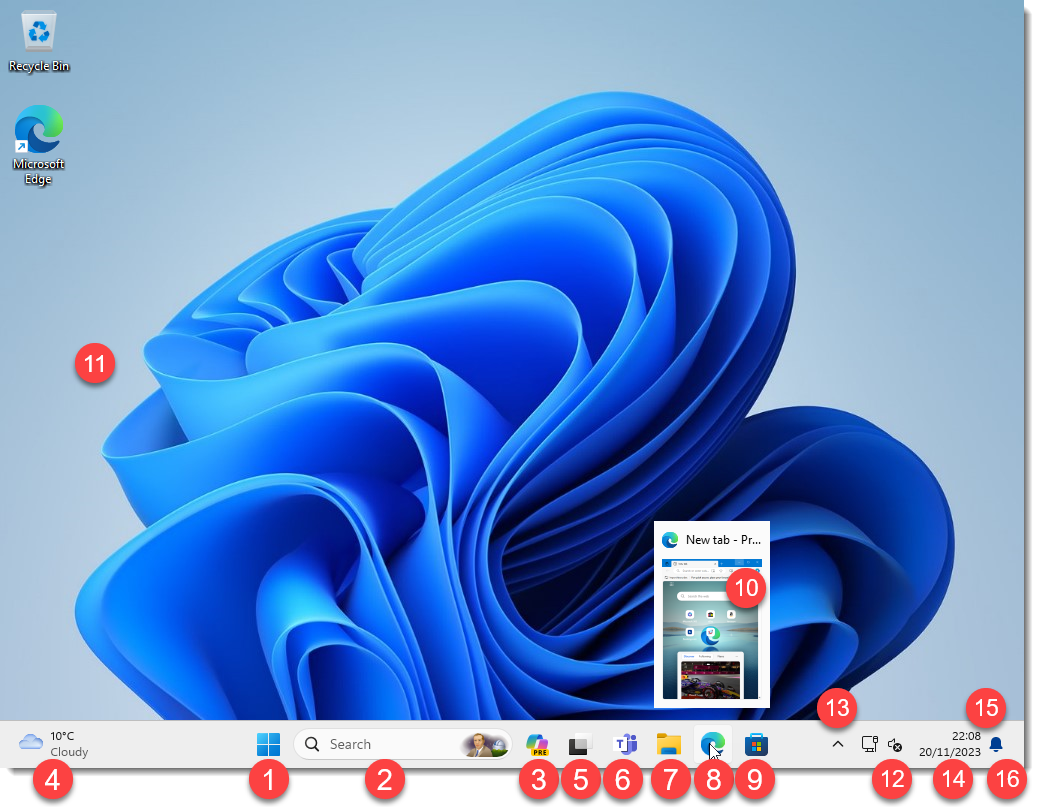The image size is (1039, 807).
Task: Open Task View from the taskbar
Action: [x=580, y=744]
